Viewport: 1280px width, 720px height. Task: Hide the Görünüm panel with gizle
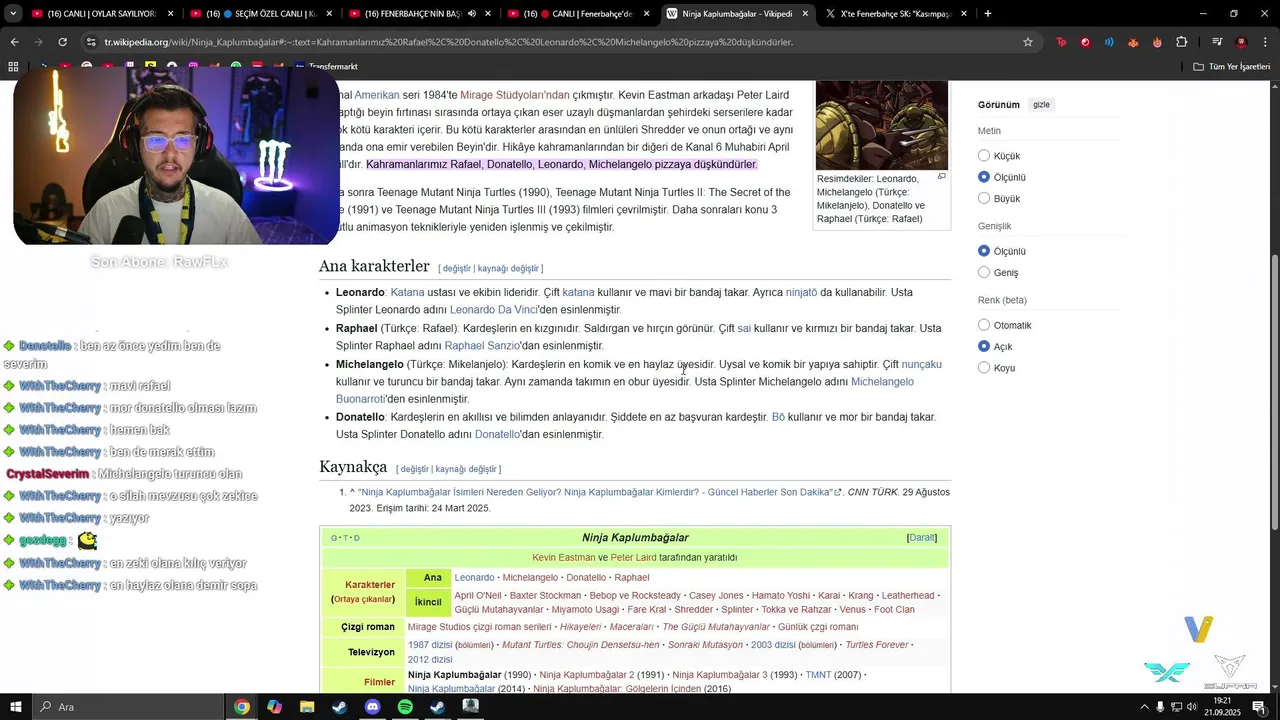pos(1041,105)
